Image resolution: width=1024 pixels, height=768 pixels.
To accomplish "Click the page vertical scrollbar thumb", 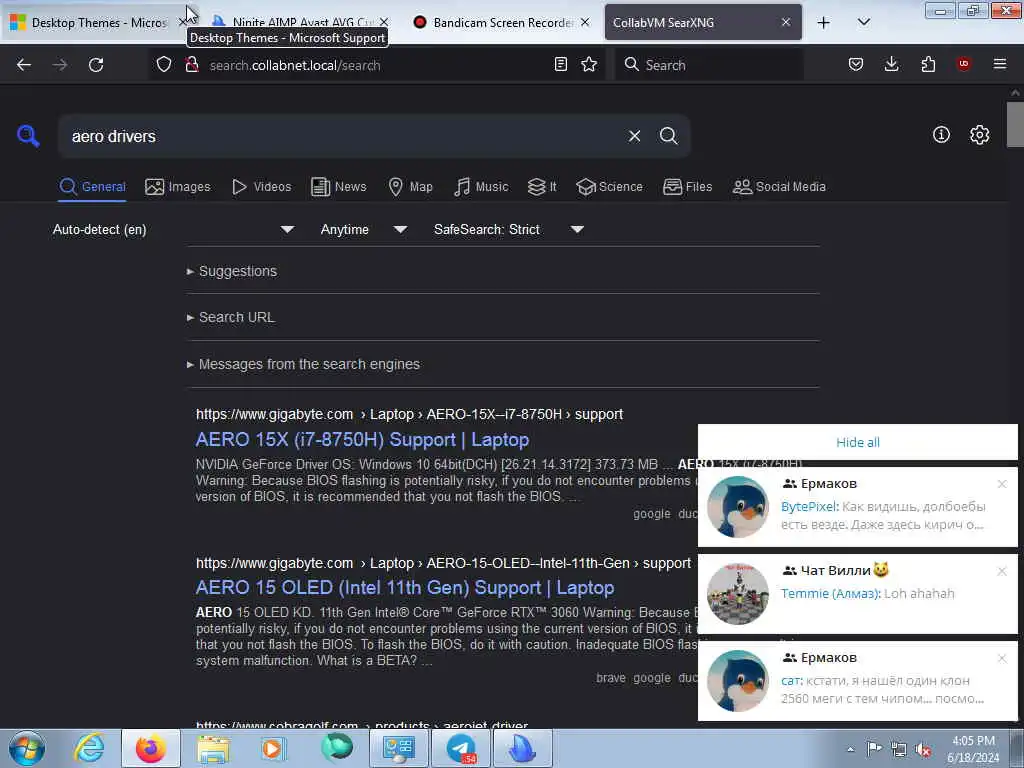I will click(x=1015, y=124).
